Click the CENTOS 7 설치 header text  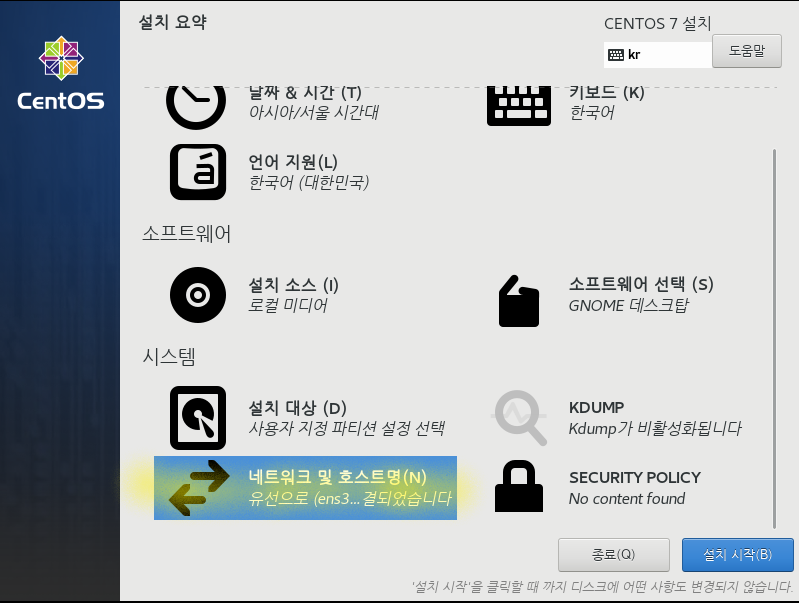click(657, 23)
